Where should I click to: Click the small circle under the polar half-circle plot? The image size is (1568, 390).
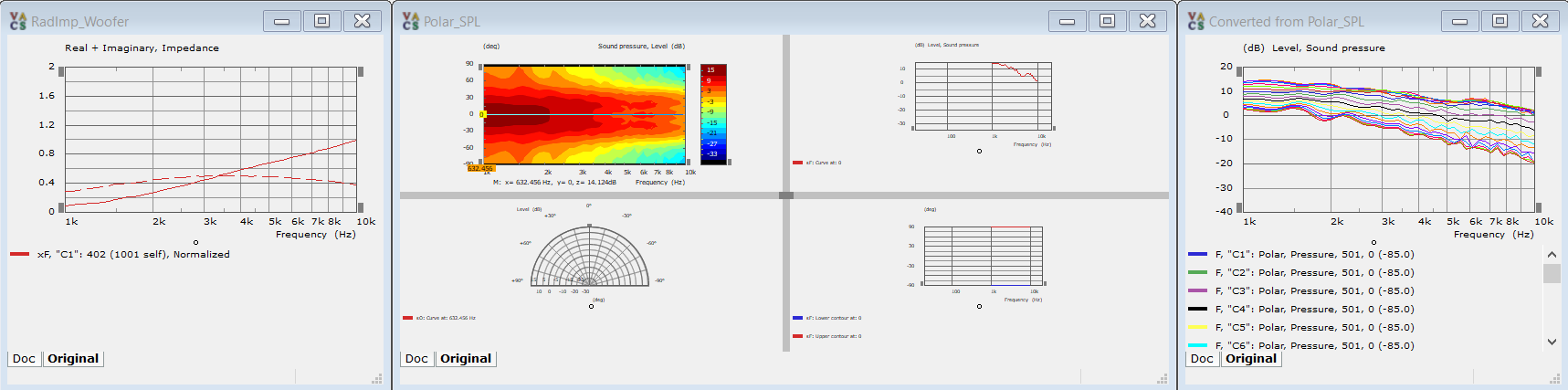(x=591, y=306)
